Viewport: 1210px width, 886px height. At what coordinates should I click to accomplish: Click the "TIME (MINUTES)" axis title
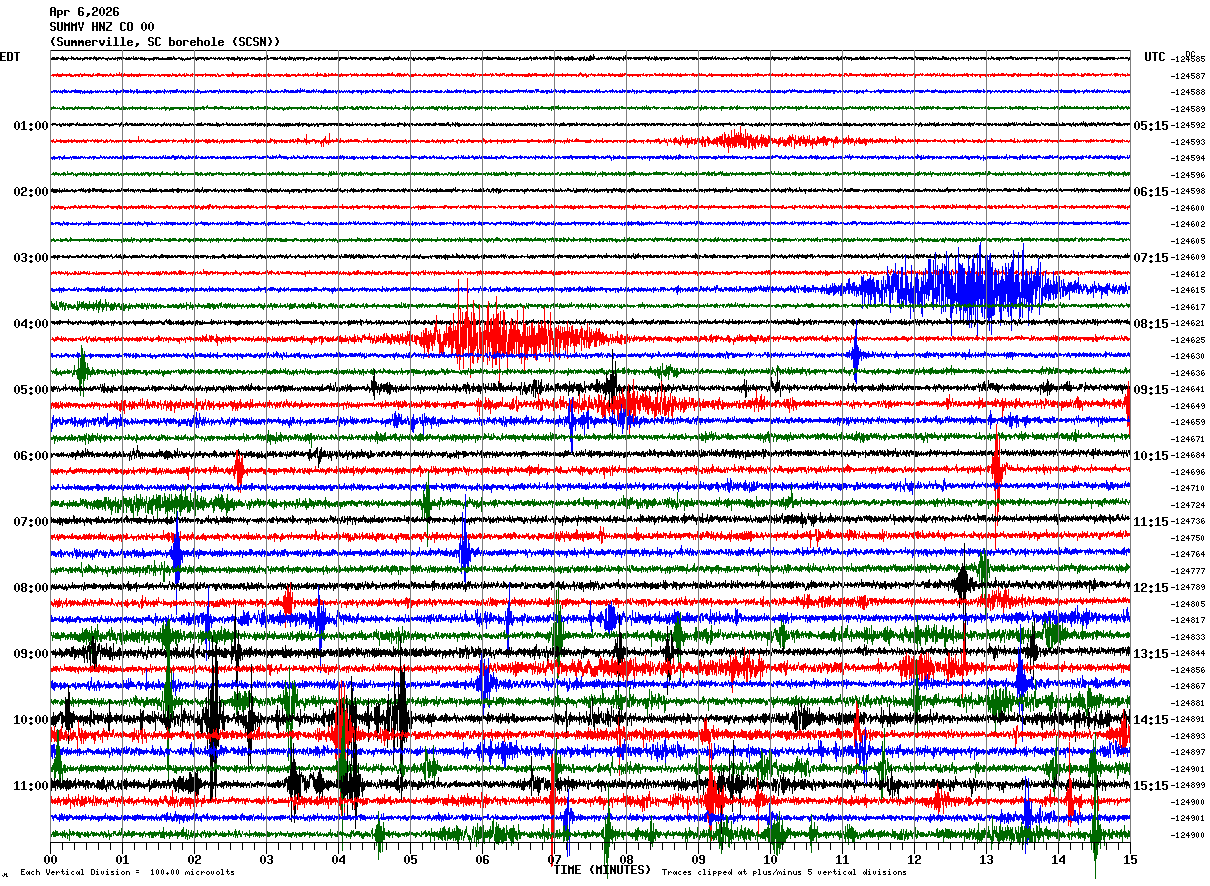coord(602,870)
